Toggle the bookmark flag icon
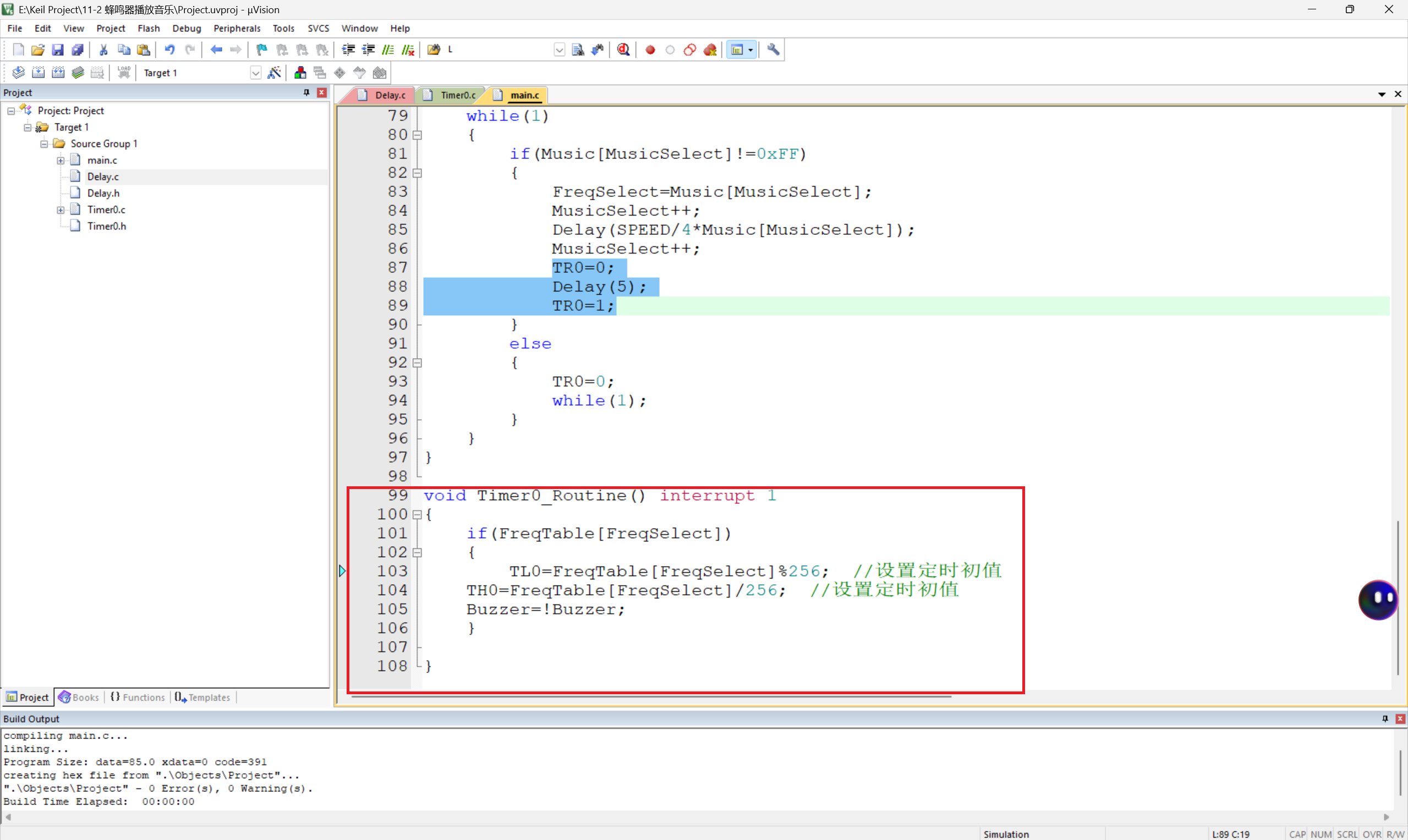1408x840 pixels. pyautogui.click(x=261, y=50)
